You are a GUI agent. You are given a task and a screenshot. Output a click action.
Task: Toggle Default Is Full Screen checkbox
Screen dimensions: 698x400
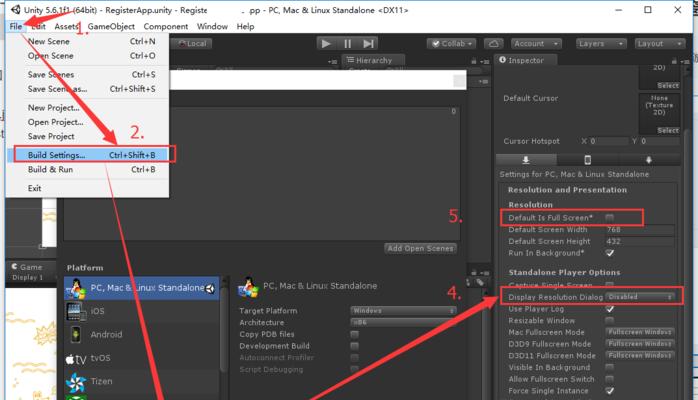[609, 218]
